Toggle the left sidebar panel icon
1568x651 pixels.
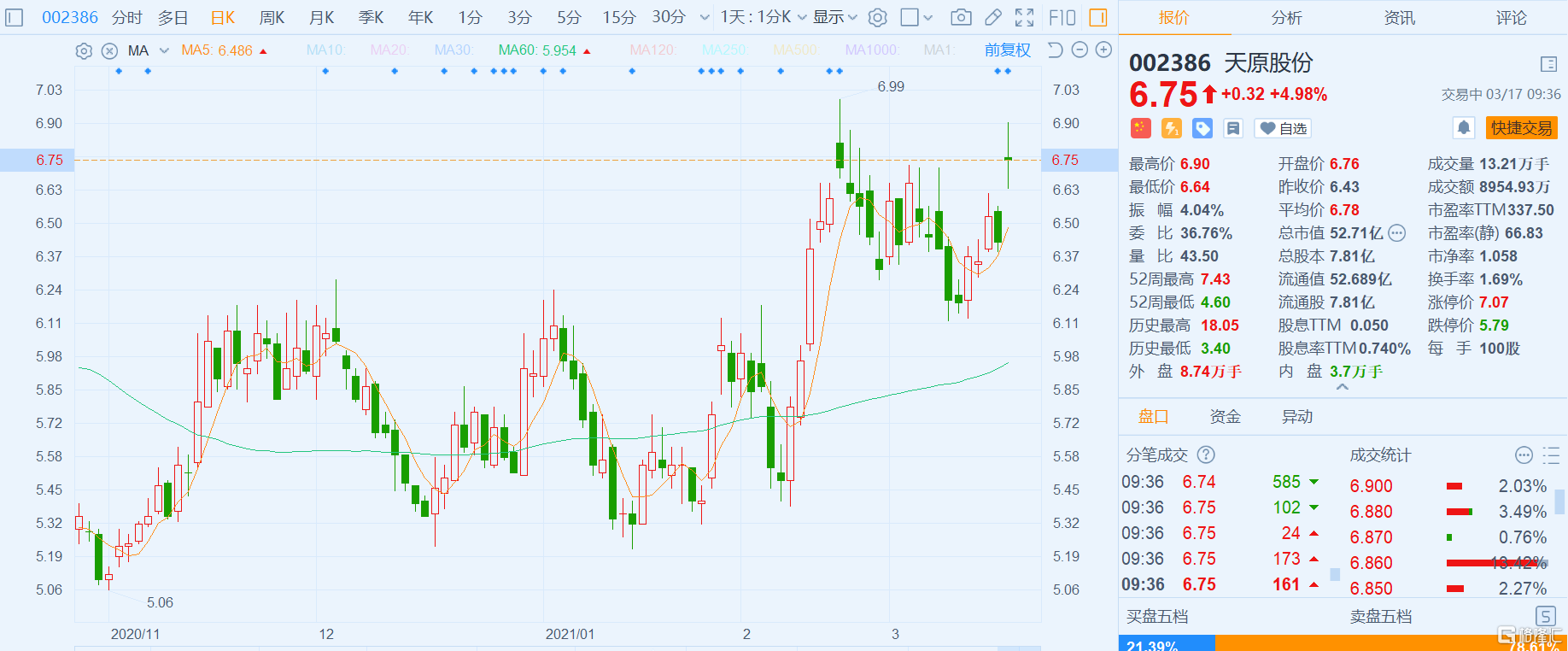[x=15, y=17]
